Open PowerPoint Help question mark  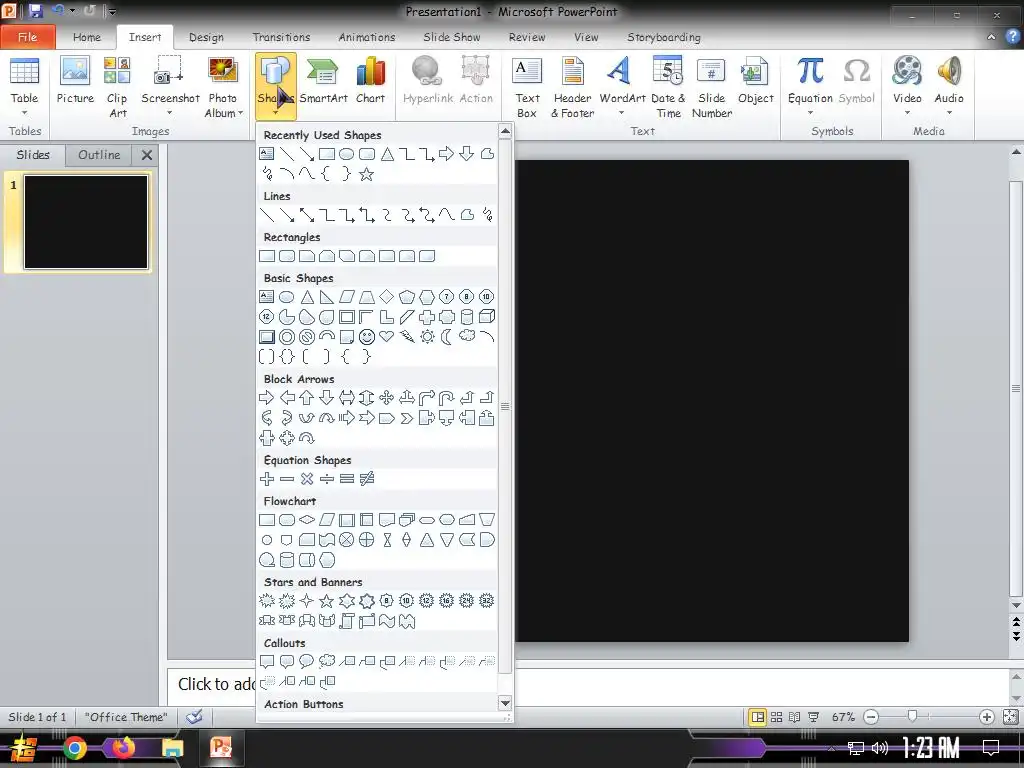1011,37
